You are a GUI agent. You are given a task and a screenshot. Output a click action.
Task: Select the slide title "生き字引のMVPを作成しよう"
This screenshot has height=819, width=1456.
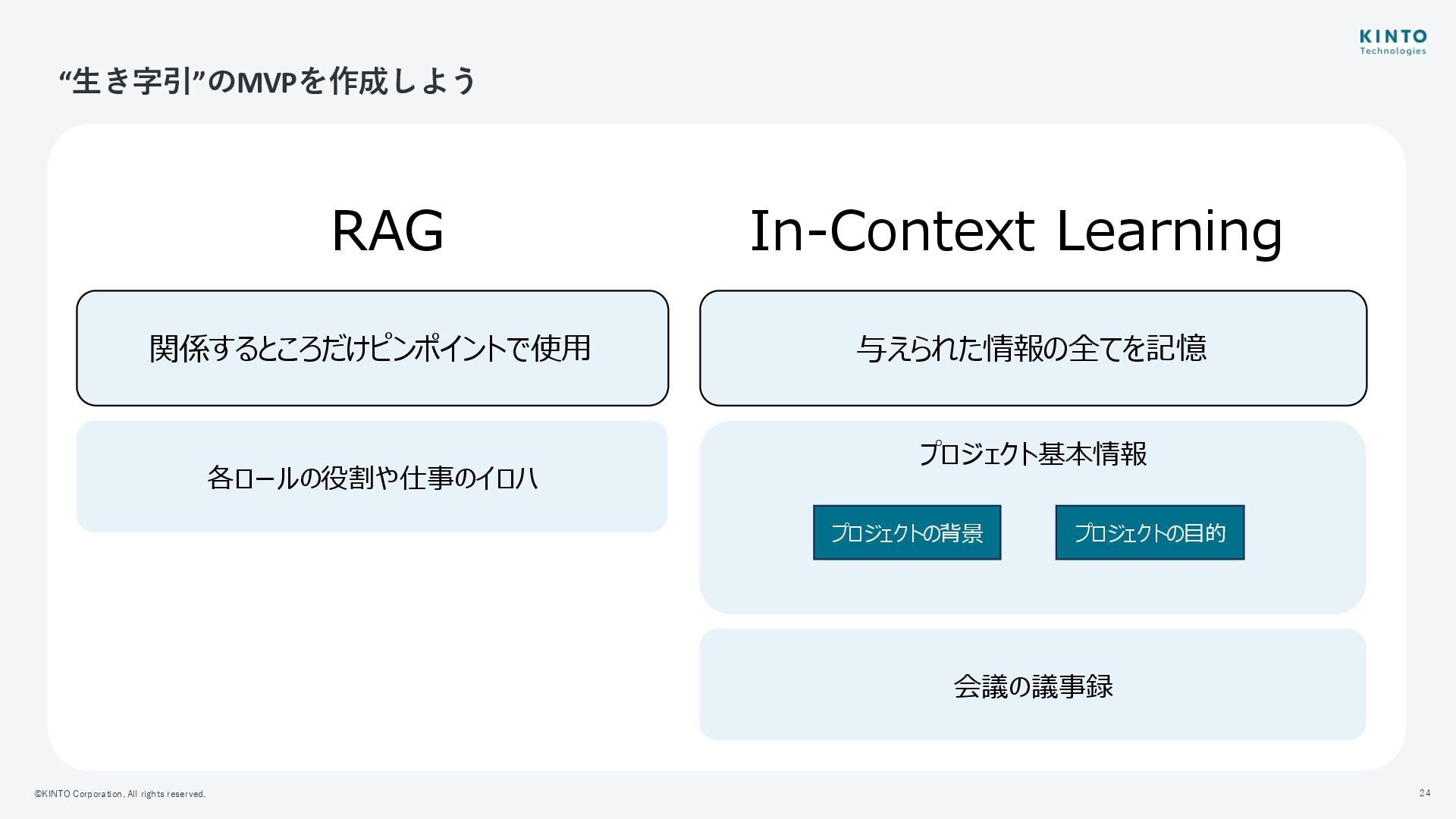[x=268, y=81]
